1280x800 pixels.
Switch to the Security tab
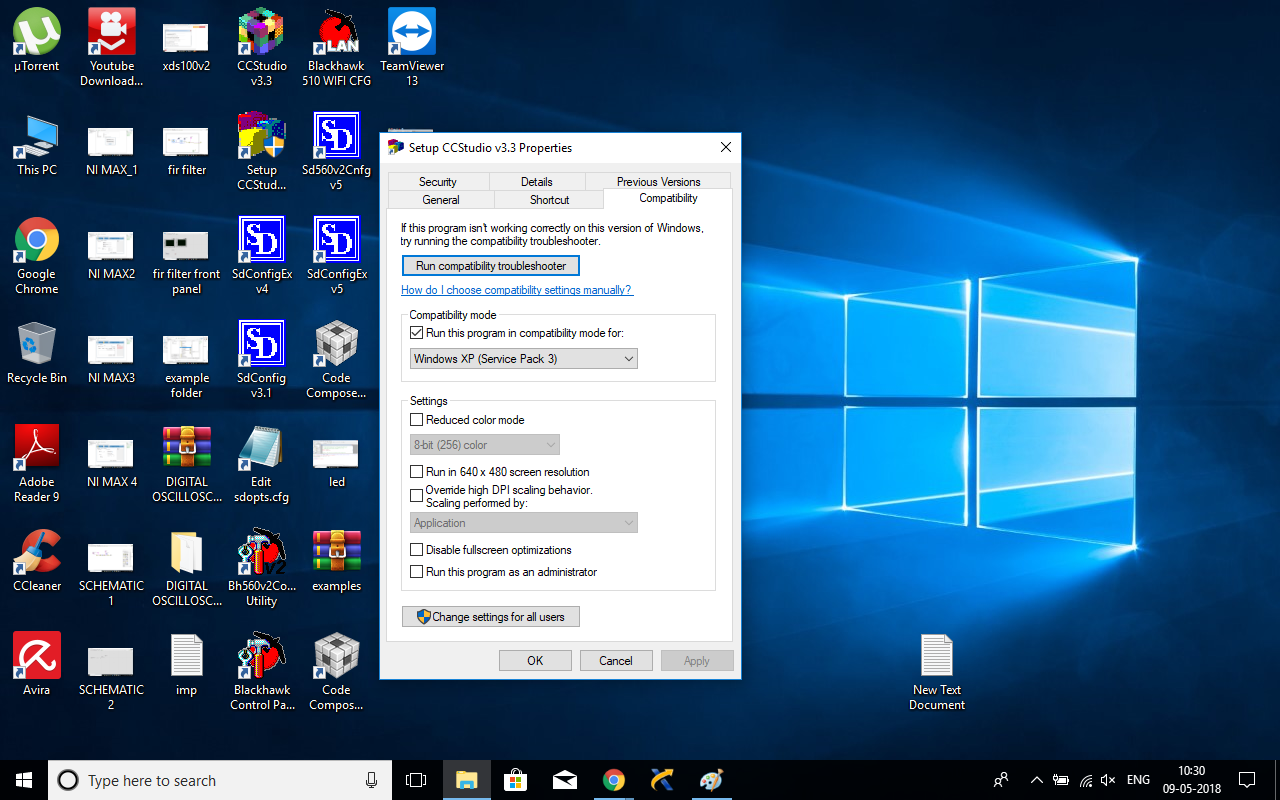point(438,182)
